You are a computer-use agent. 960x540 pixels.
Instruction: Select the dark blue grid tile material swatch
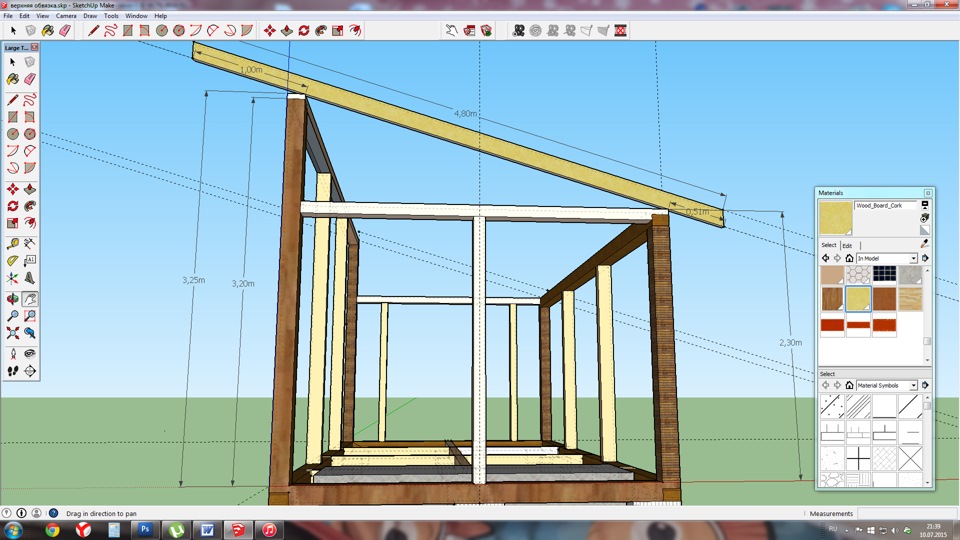(x=883, y=273)
